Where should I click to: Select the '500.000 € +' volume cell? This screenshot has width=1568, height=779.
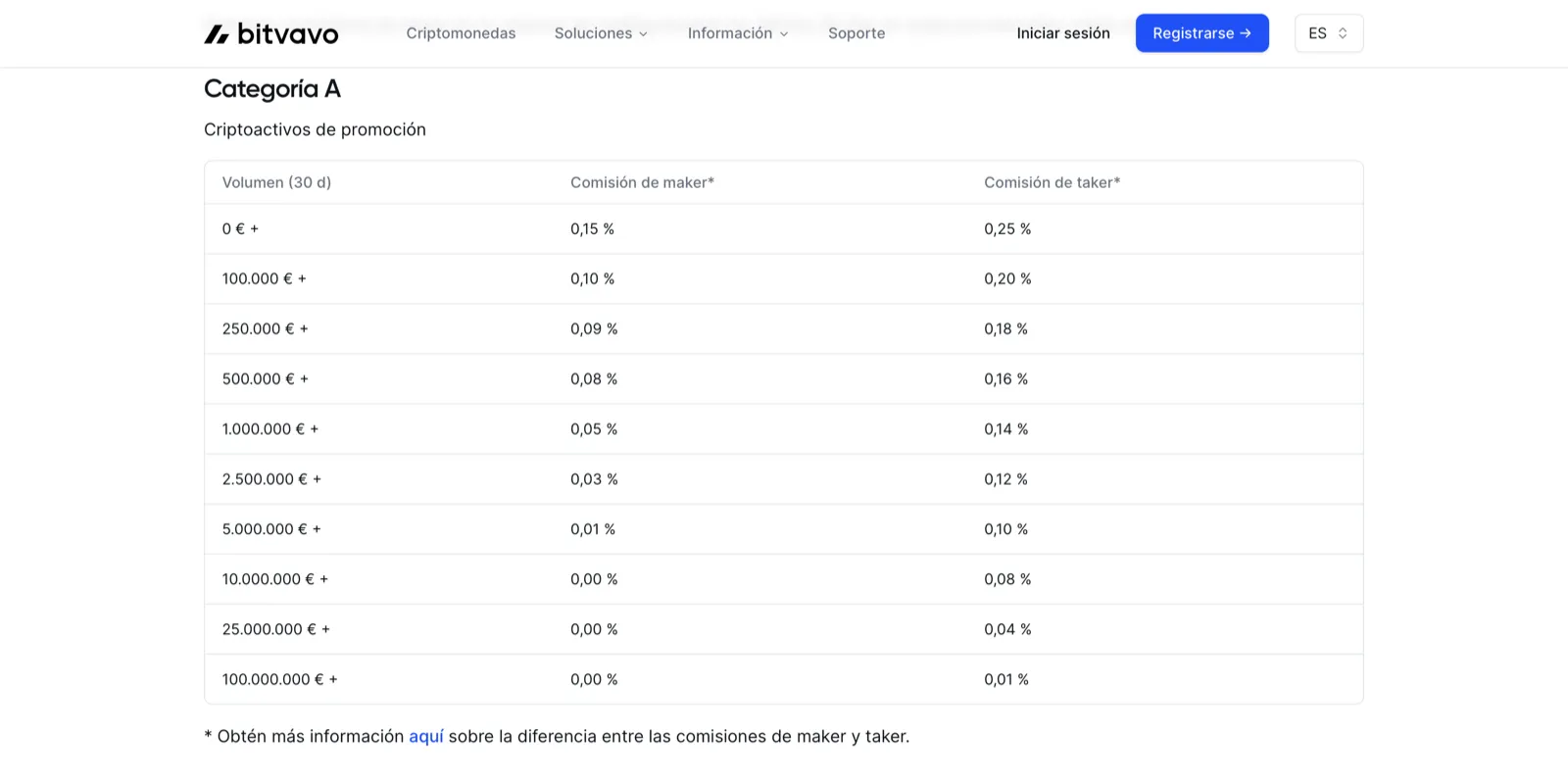coord(265,378)
